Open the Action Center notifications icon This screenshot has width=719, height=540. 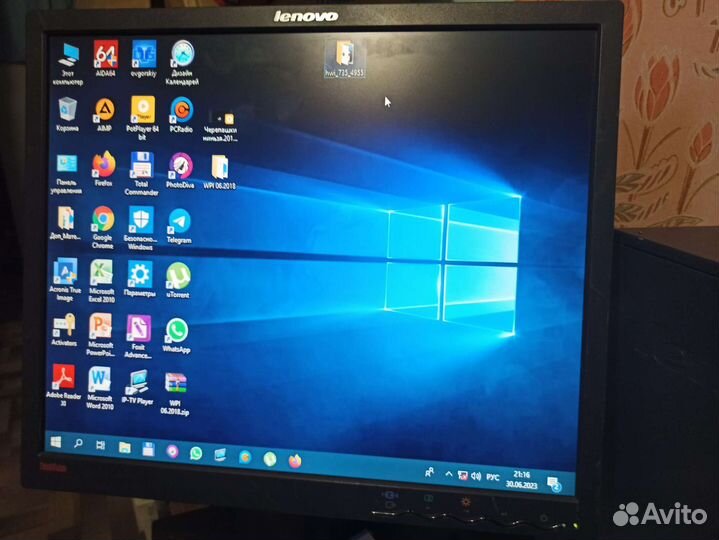554,483
